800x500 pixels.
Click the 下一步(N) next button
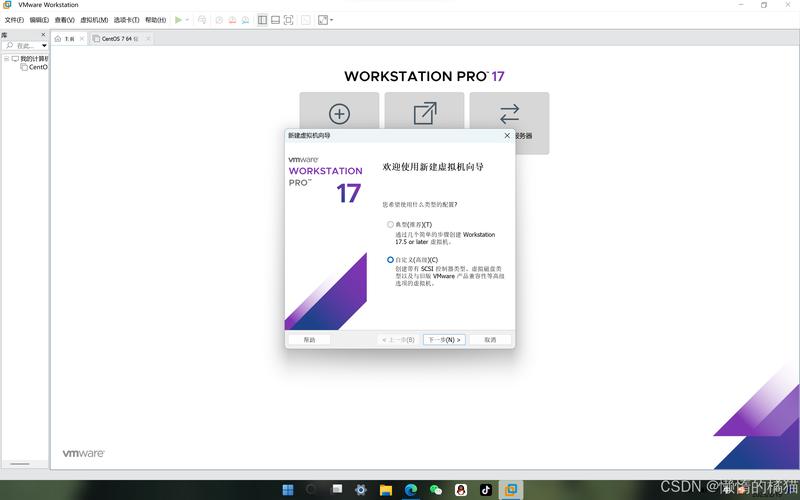(443, 340)
